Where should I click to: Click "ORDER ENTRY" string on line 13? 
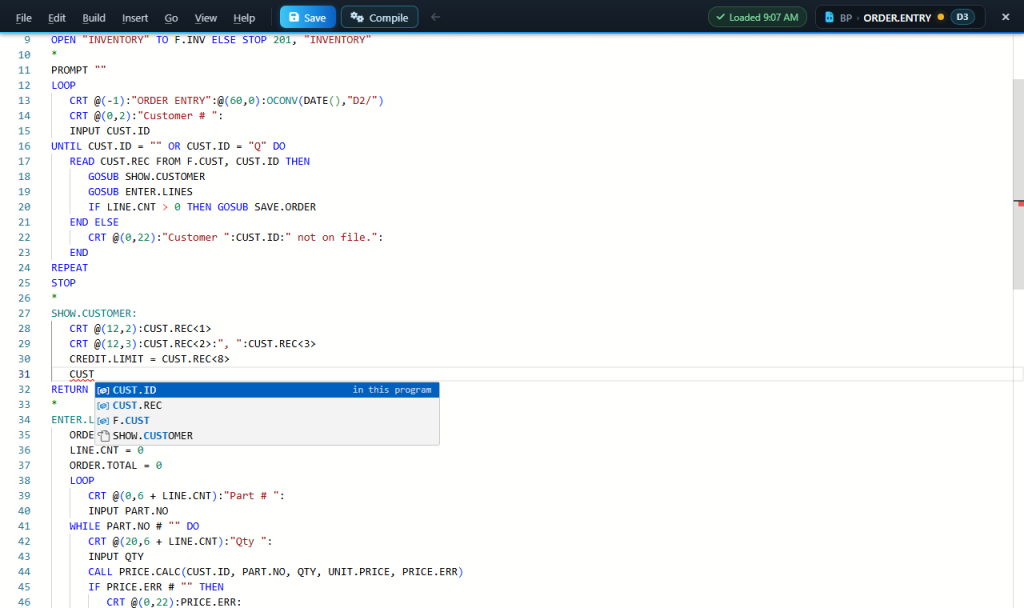tap(171, 101)
